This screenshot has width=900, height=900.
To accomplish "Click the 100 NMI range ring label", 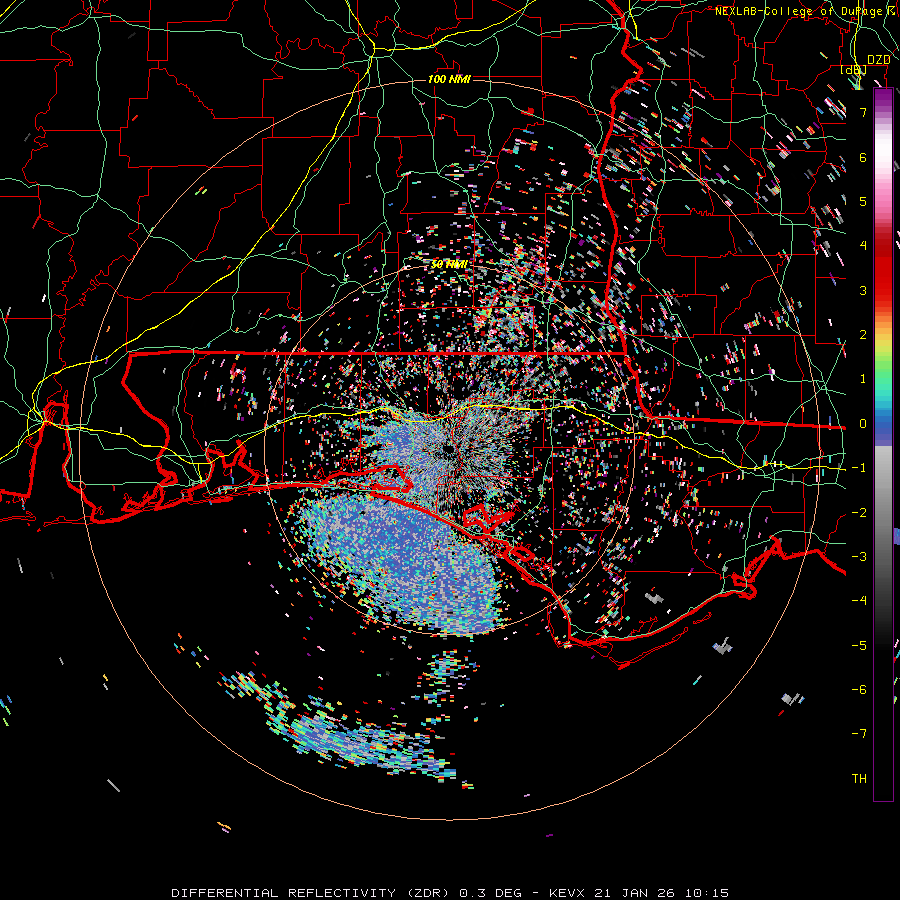I will click(449, 79).
